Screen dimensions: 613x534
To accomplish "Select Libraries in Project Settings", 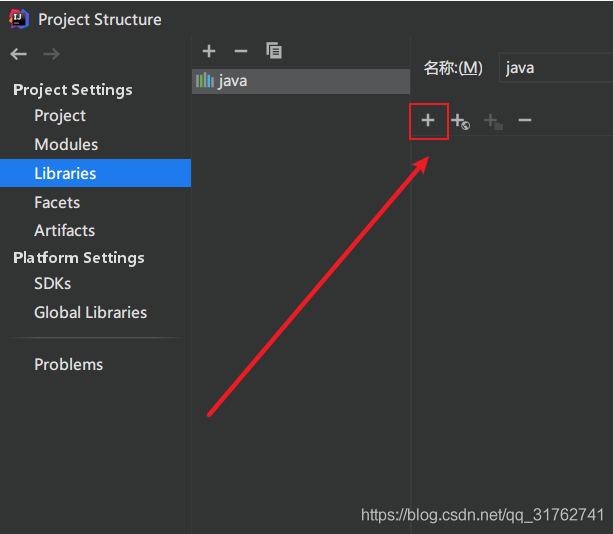I will coord(65,173).
